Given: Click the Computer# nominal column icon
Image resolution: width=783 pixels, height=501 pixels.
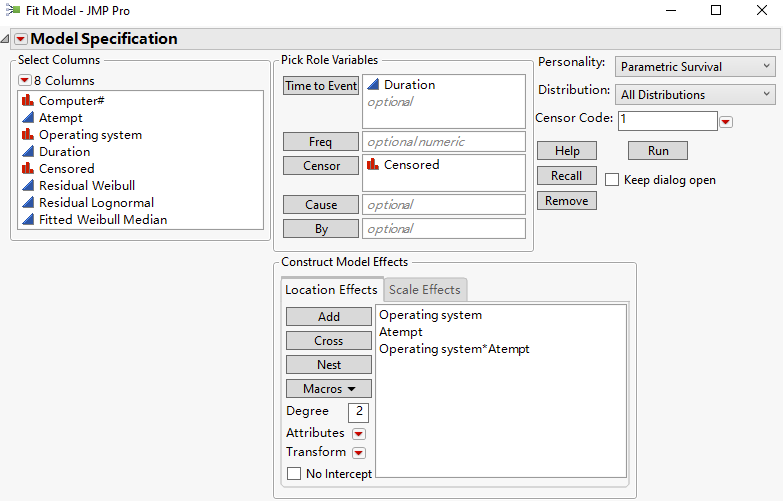Looking at the screenshot, I should 27,101.
